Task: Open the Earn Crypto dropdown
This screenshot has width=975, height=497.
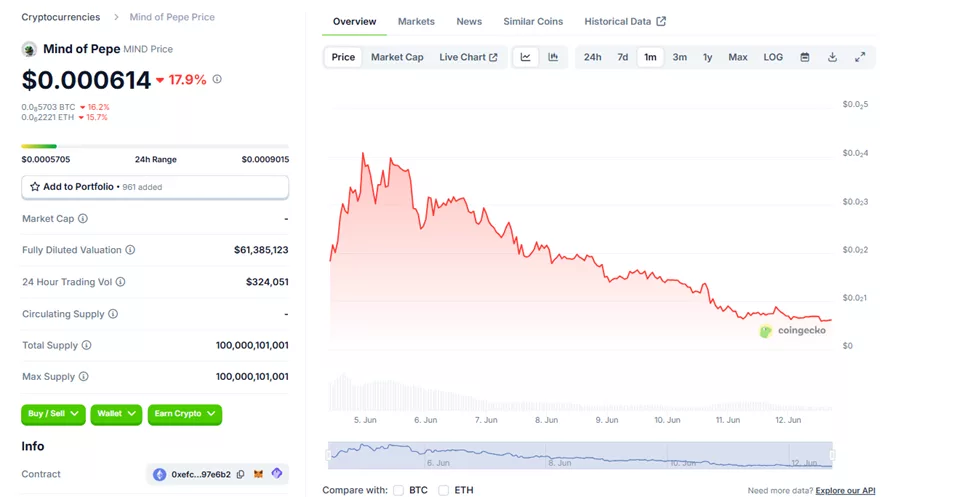Action: pyautogui.click(x=185, y=414)
